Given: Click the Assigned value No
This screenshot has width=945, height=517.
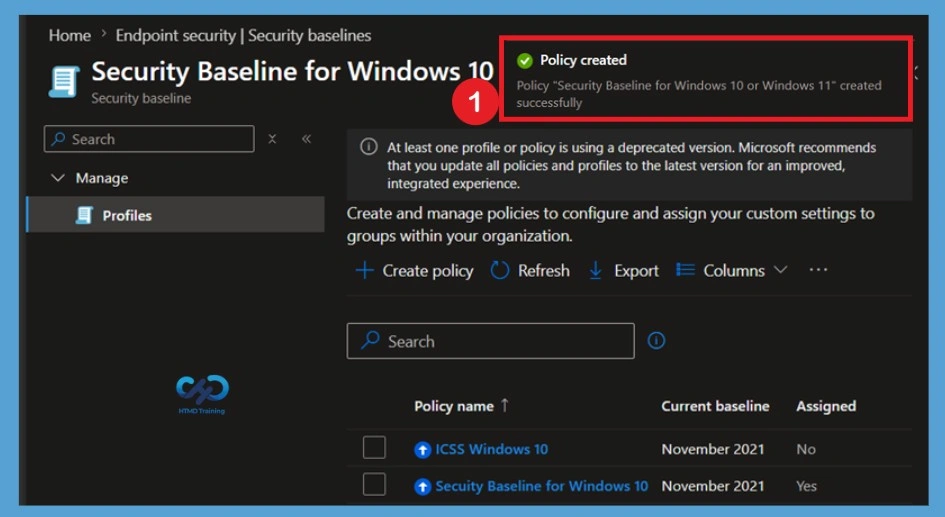Looking at the screenshot, I should (x=806, y=450).
